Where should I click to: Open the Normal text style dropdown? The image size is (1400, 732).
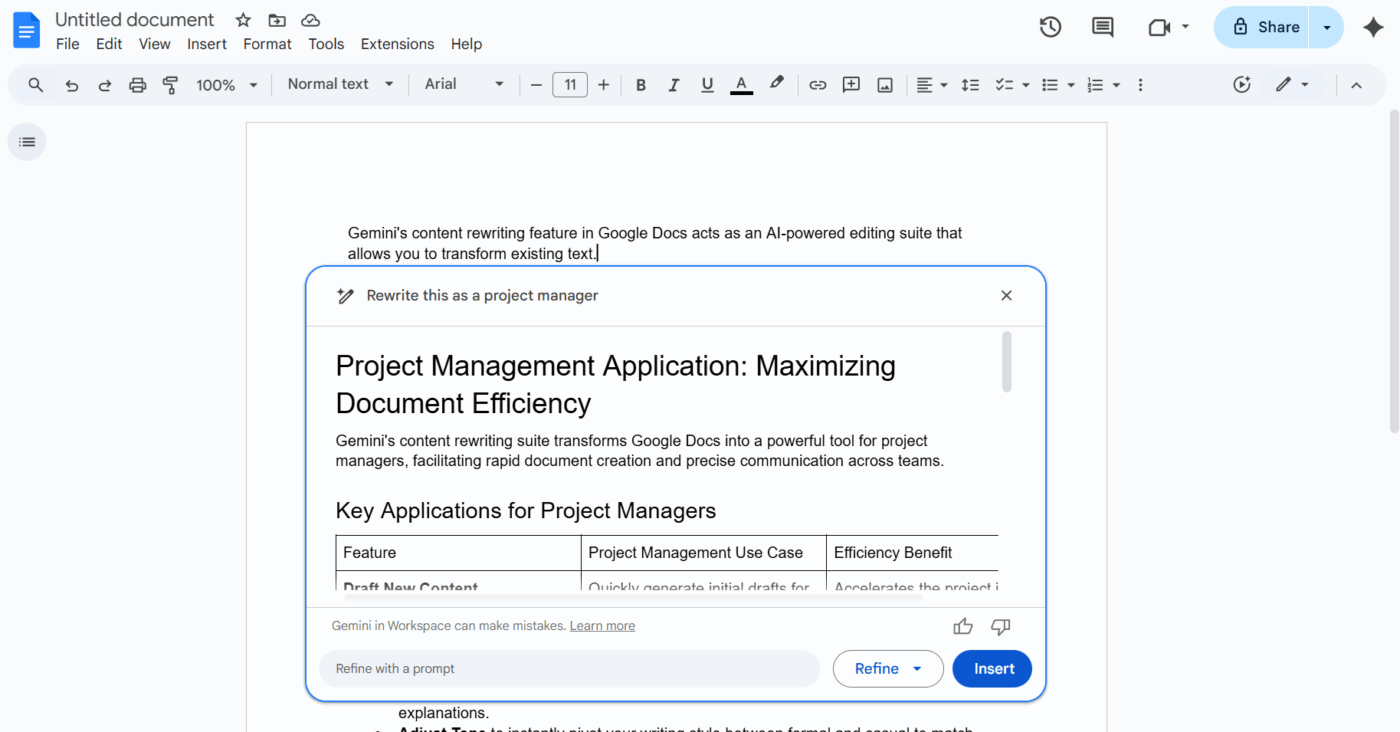[340, 85]
